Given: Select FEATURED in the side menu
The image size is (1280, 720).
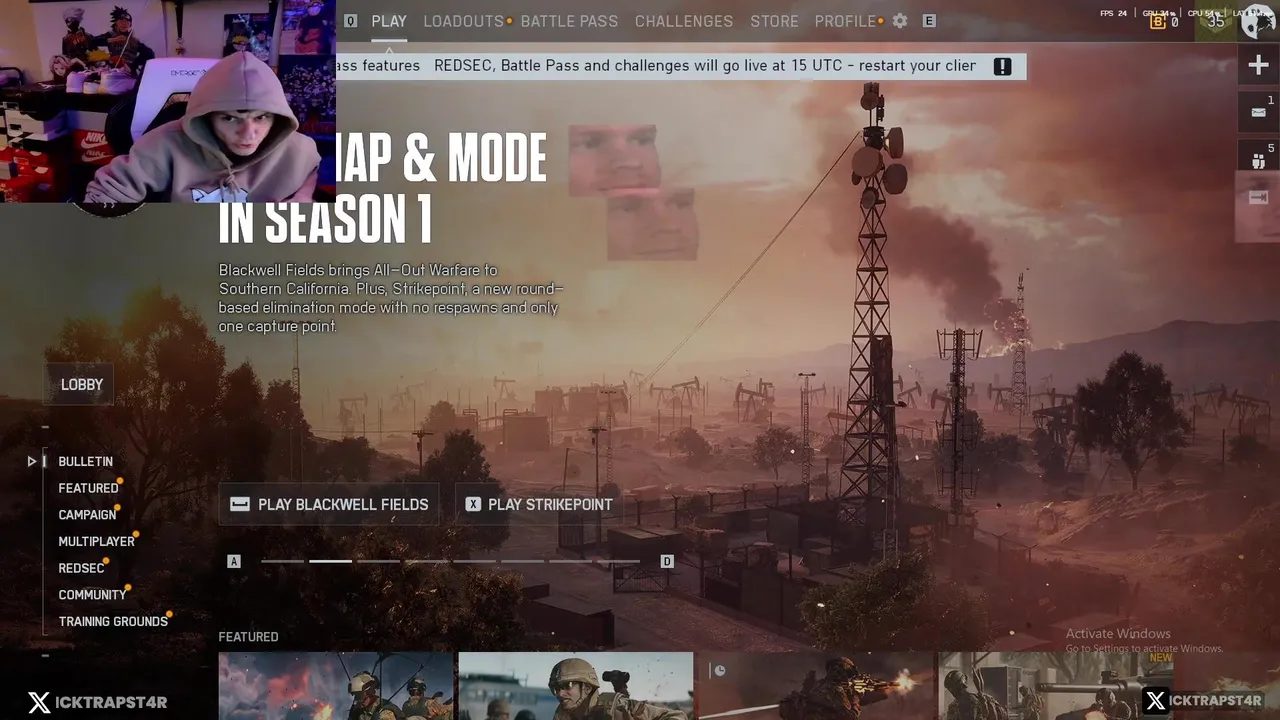Looking at the screenshot, I should [88, 488].
